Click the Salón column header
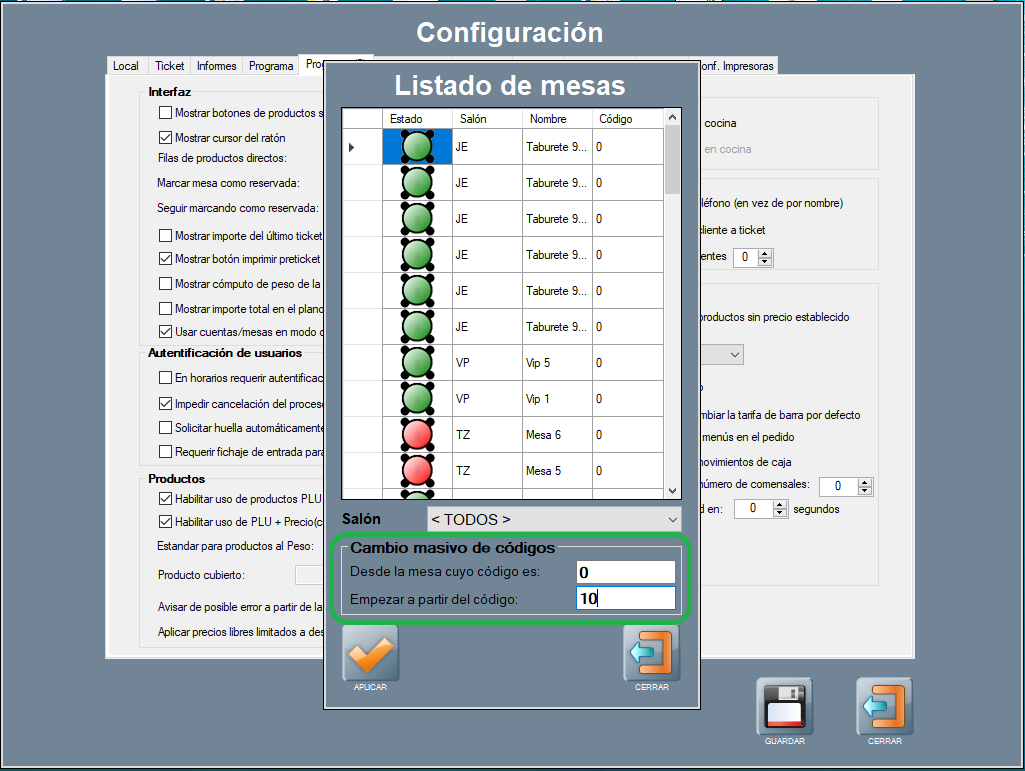 [473, 119]
